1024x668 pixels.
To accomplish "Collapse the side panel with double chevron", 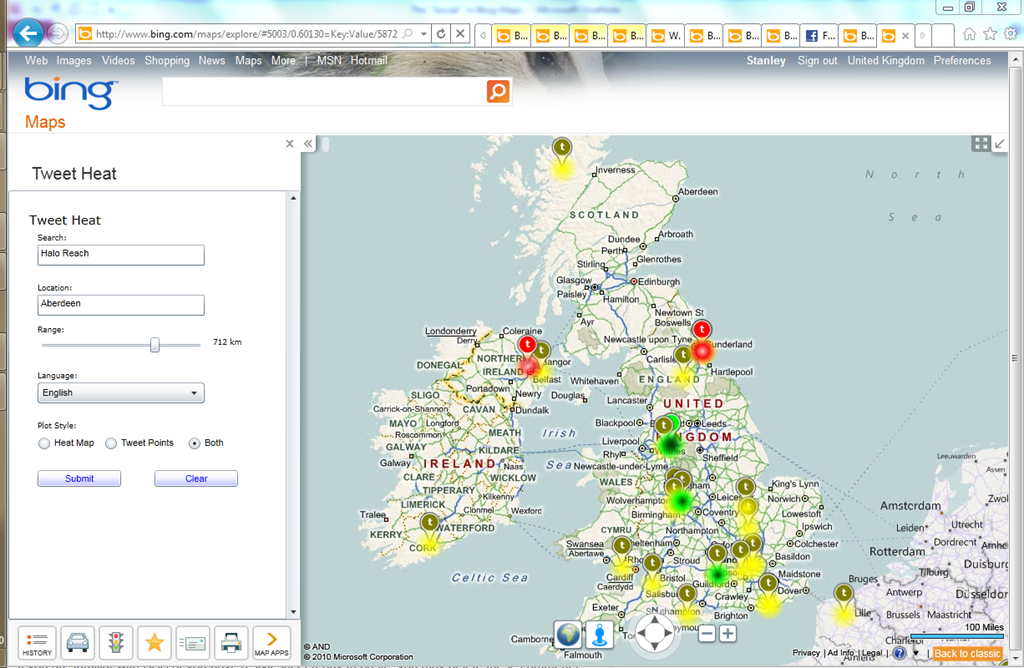I will coord(309,144).
